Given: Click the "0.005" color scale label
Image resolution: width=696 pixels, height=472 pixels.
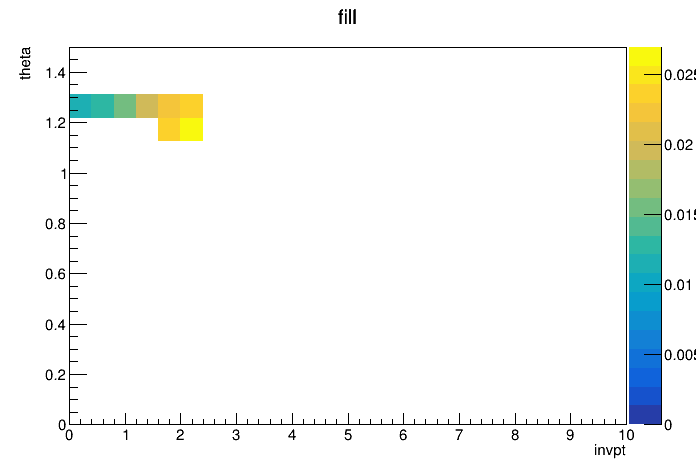Looking at the screenshot, I should coord(680,355).
